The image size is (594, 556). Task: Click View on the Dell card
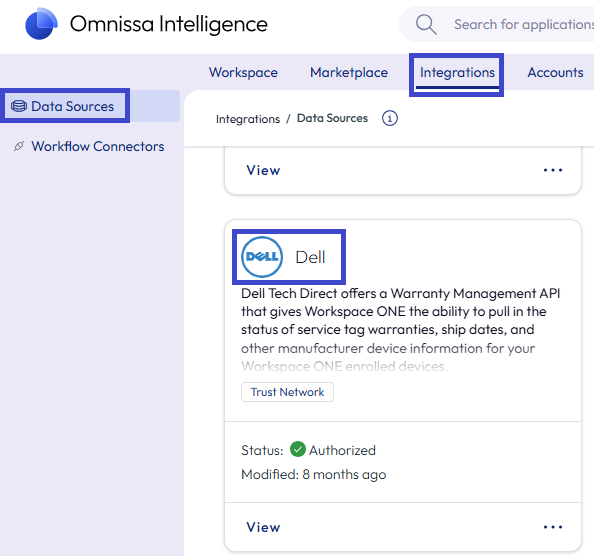(263, 527)
